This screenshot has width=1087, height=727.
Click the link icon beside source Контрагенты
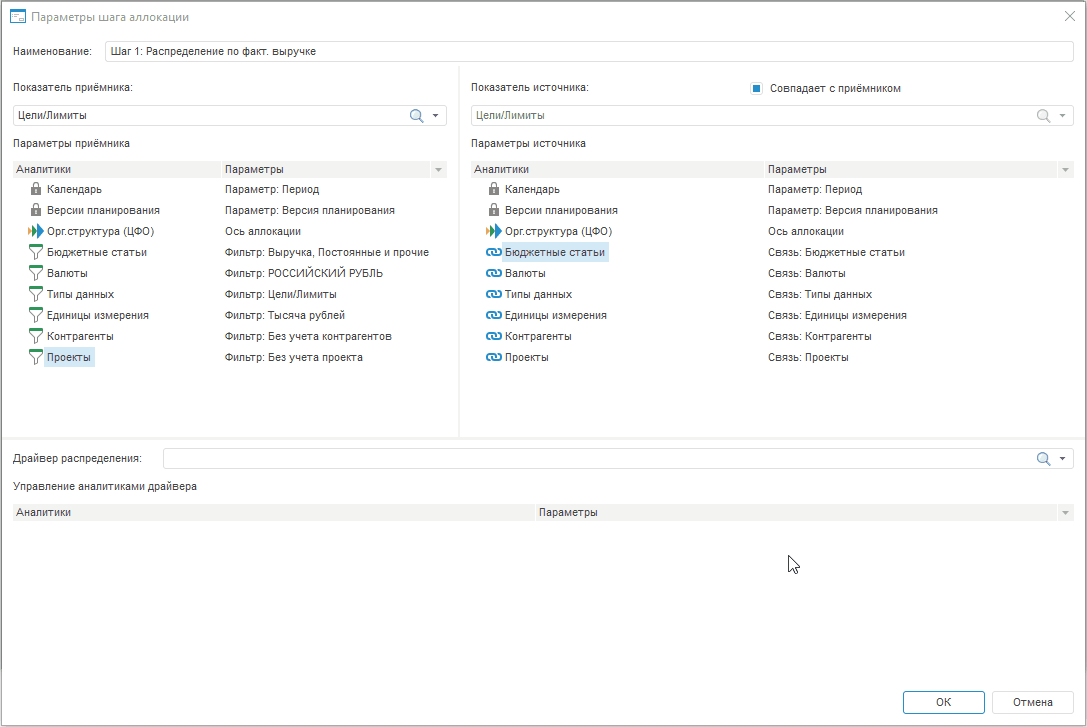pos(493,336)
